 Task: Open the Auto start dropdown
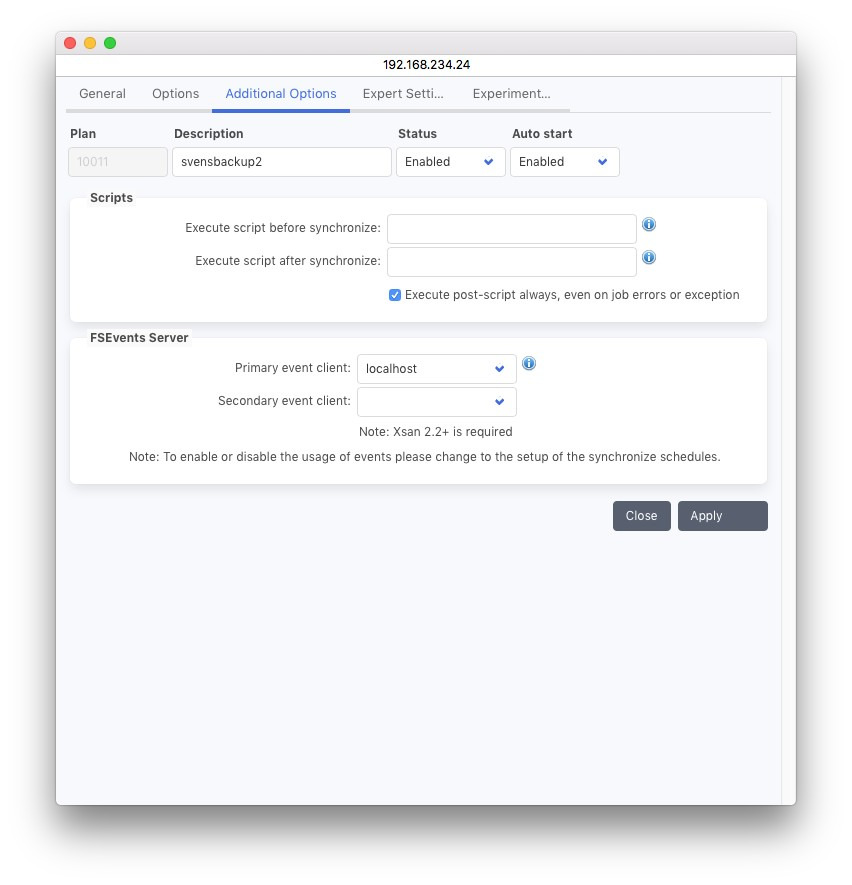[564, 162]
